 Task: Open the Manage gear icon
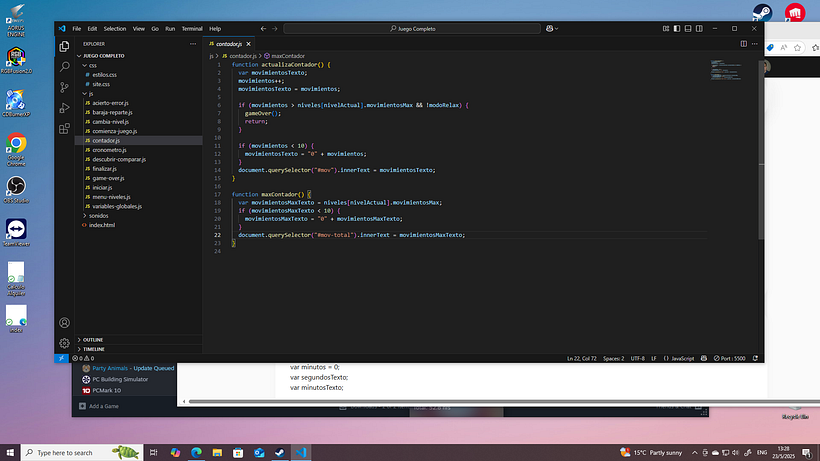pyautogui.click(x=64, y=343)
